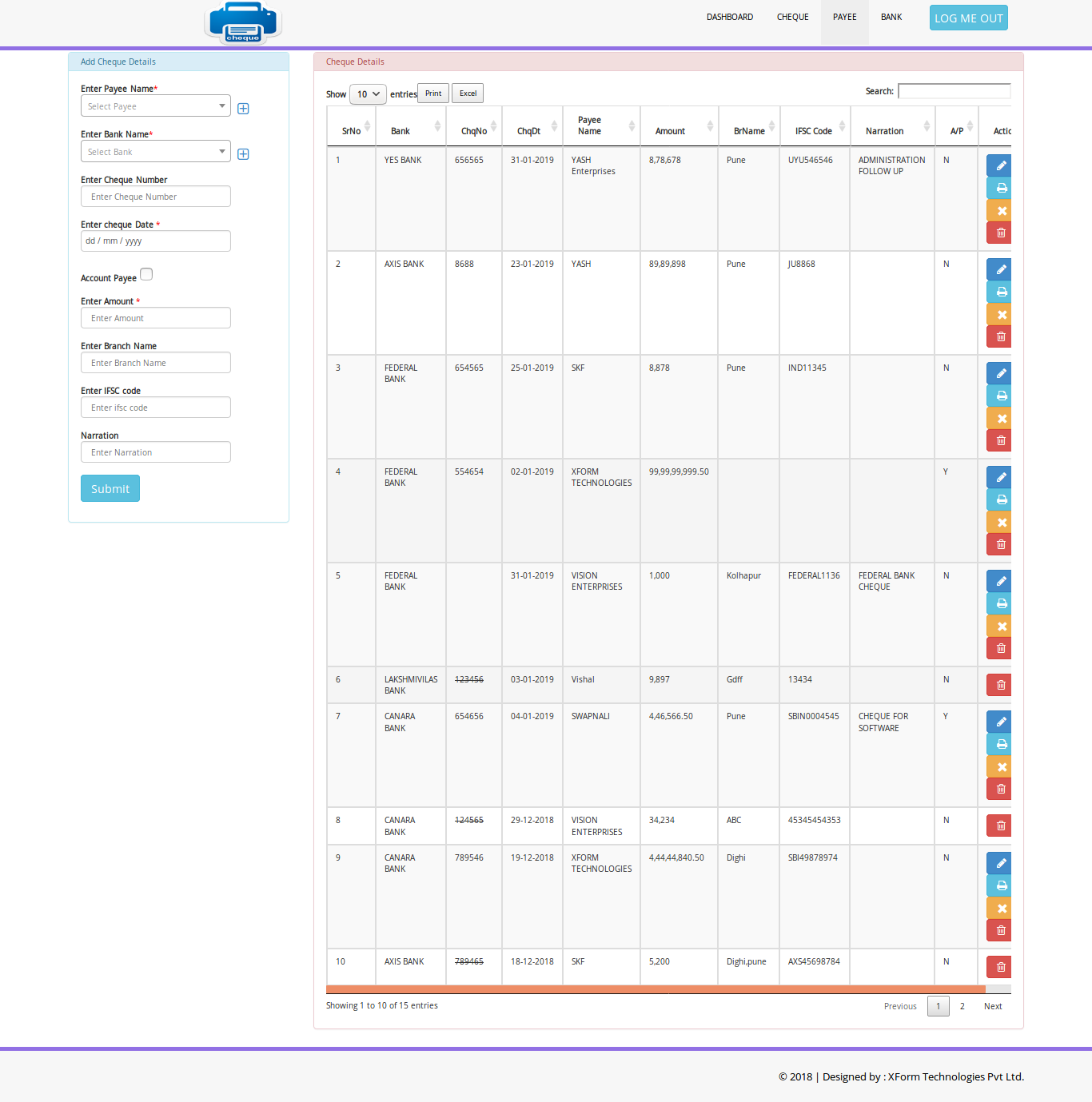Cancel the YES BANK cheque 656565
Screen dimensions: 1092x1102
coord(999,210)
